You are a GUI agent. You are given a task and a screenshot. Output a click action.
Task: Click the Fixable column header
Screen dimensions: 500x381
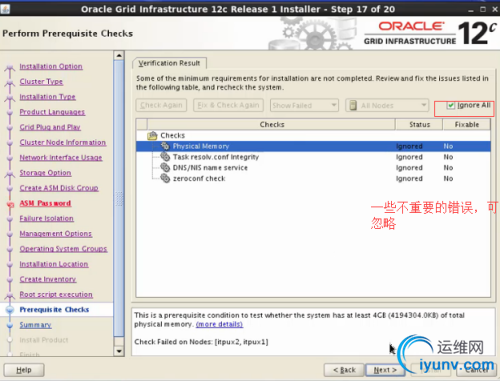pyautogui.click(x=467, y=124)
